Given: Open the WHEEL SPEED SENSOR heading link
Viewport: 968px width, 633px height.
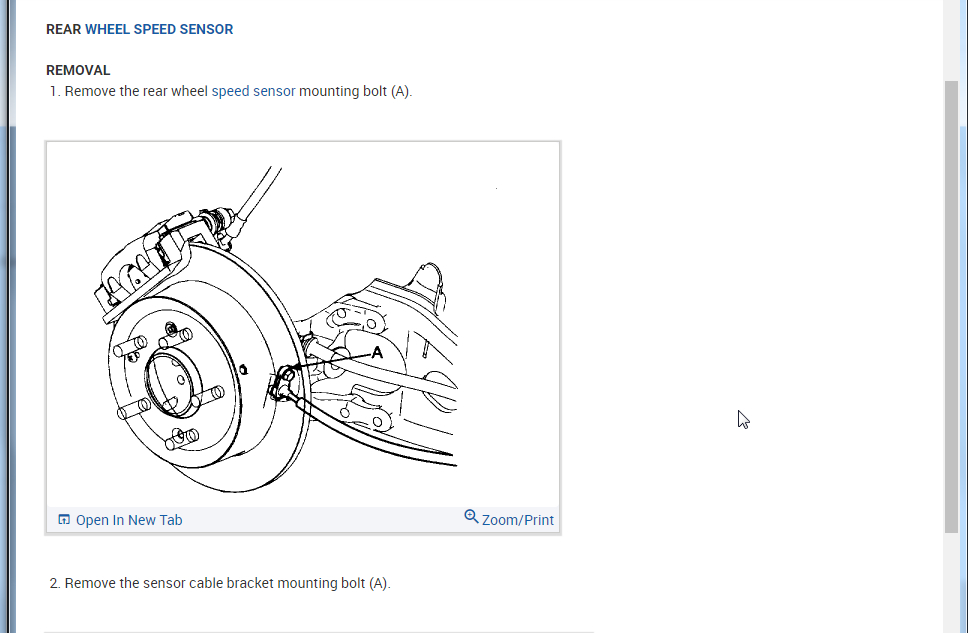Looking at the screenshot, I should pyautogui.click(x=159, y=29).
